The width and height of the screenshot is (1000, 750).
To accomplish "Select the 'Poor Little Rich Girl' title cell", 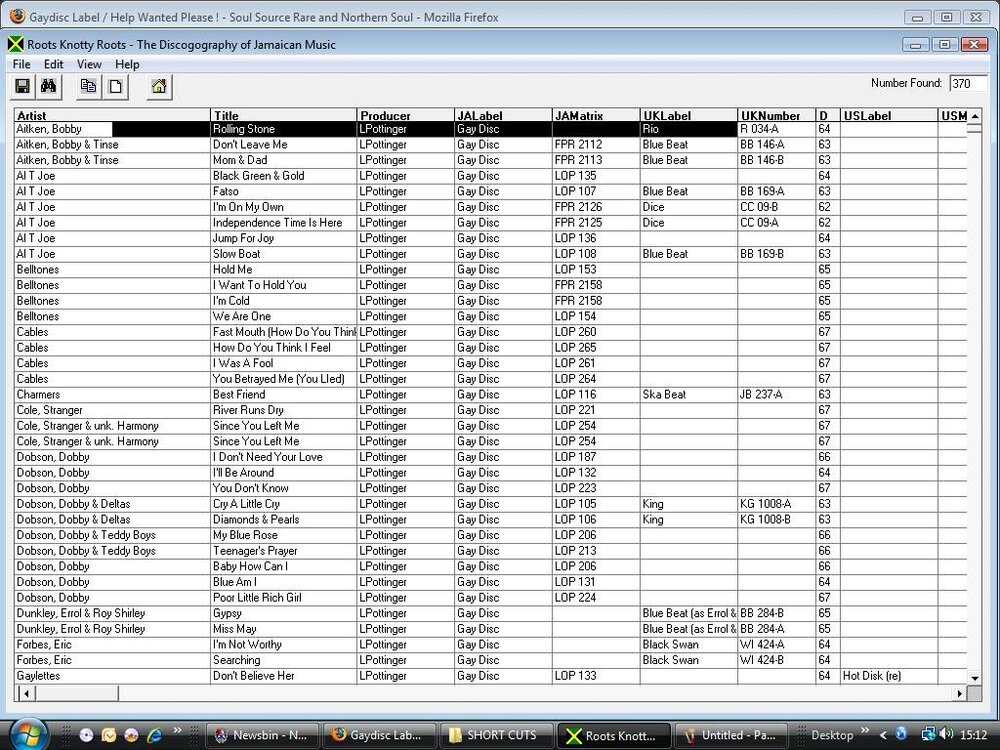I will (x=284, y=598).
